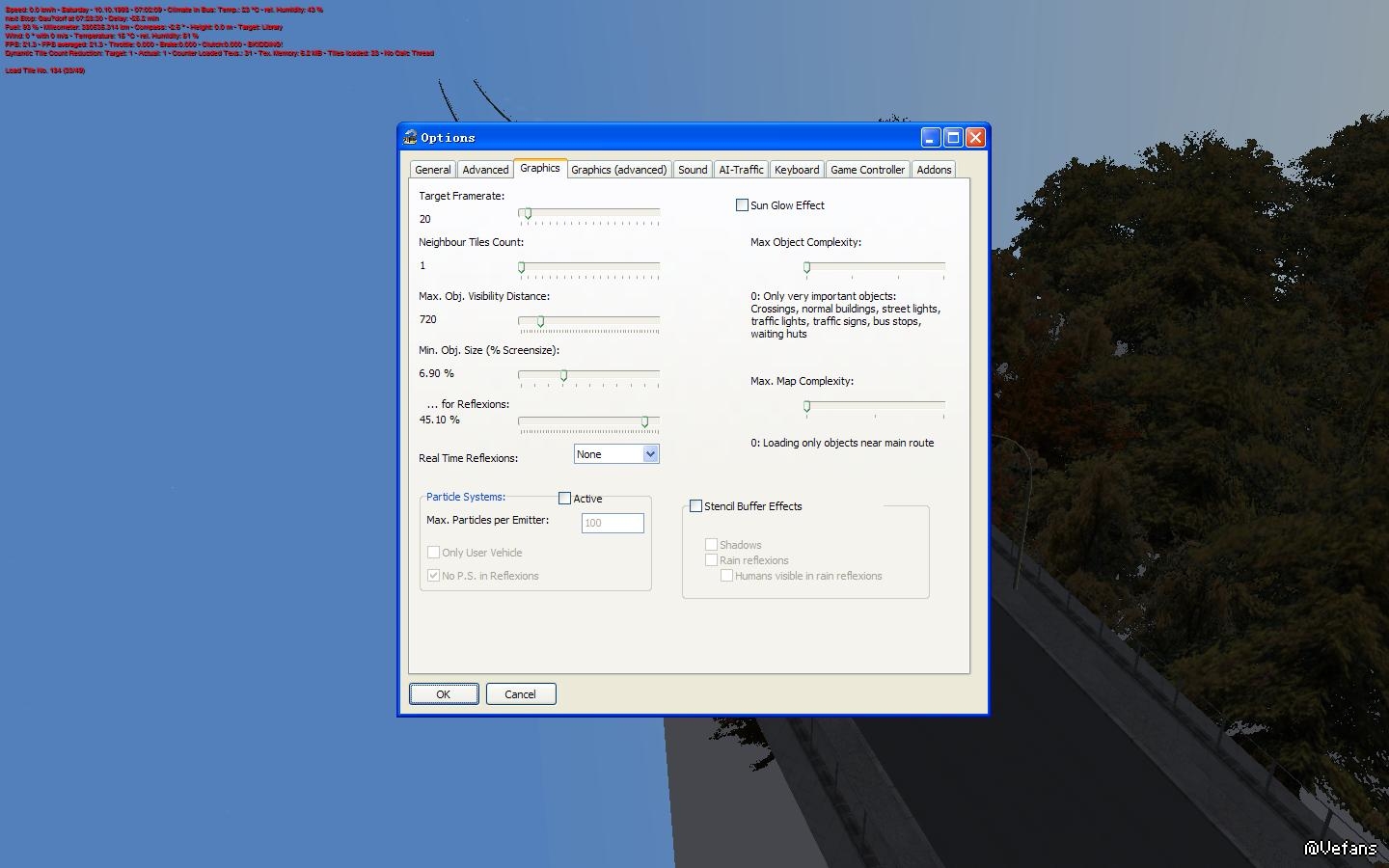The width and height of the screenshot is (1389, 868).
Task: Open the Real Time Reflexions dropdown
Action: [x=616, y=454]
